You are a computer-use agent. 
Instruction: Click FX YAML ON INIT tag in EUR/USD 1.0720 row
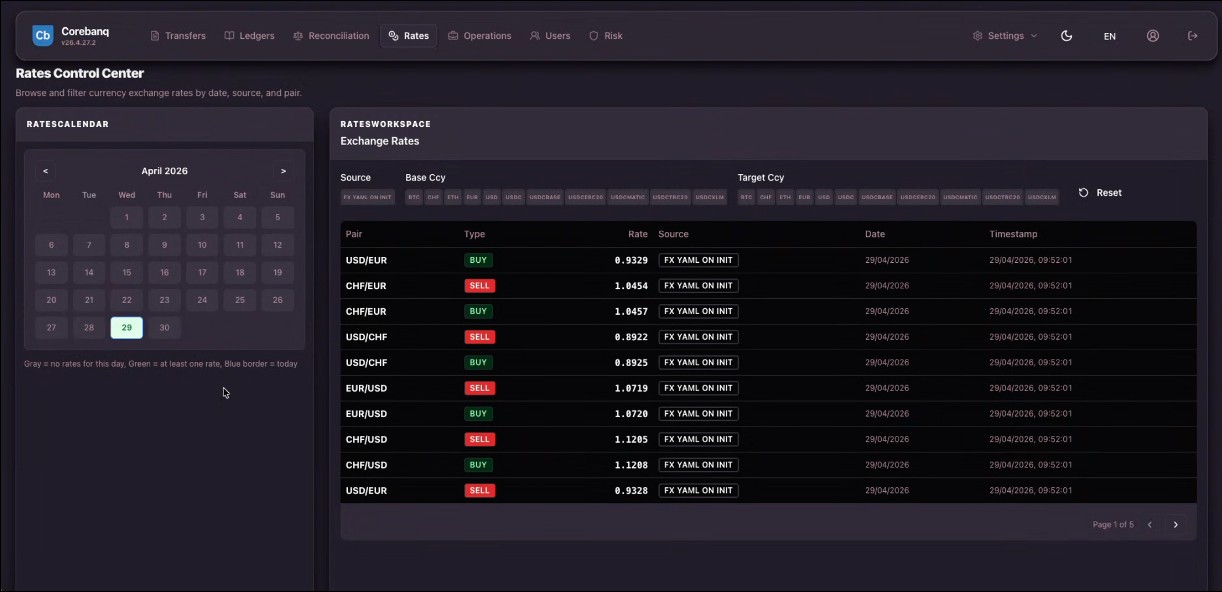pos(698,414)
